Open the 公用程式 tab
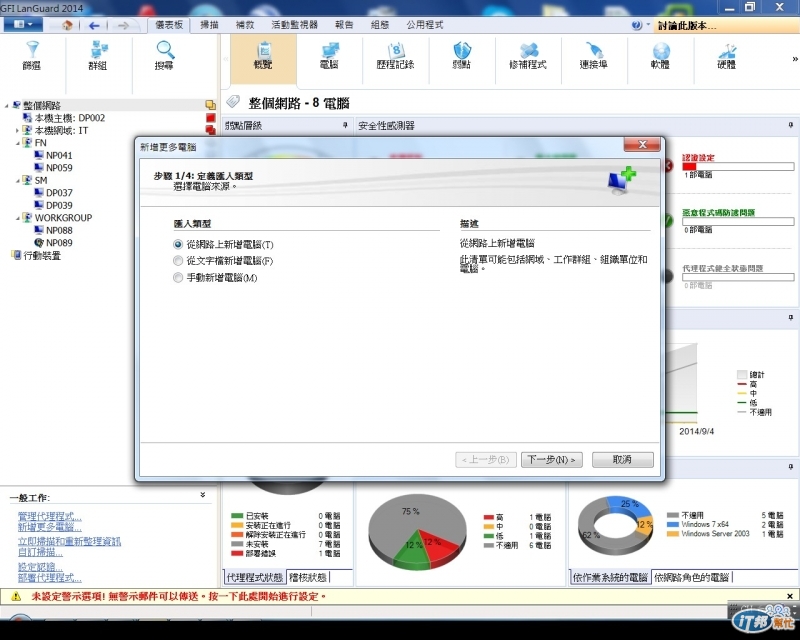Viewport: 800px width, 640px height. [424, 24]
